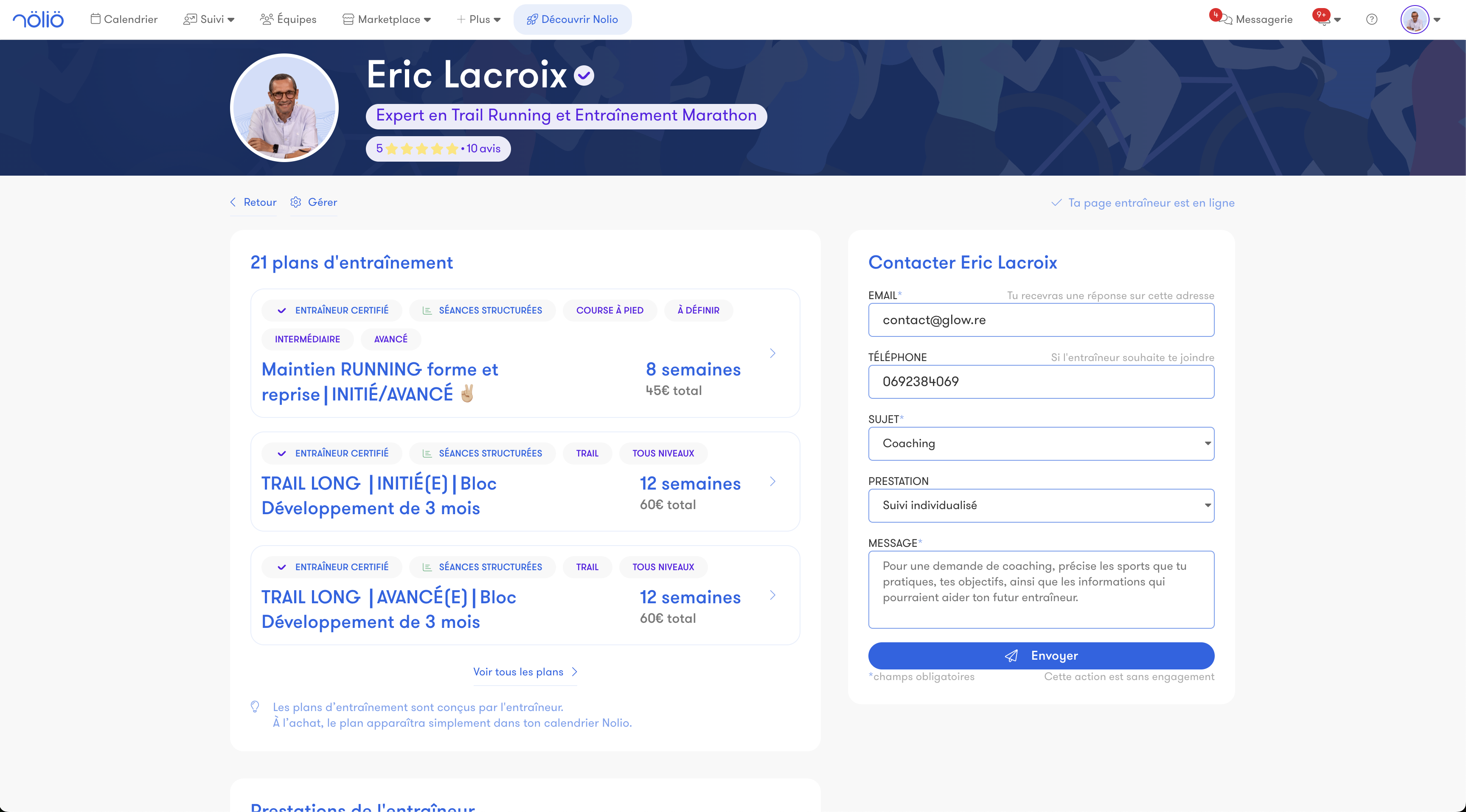Focus the Message text area
The width and height of the screenshot is (1466, 812).
(1040, 590)
